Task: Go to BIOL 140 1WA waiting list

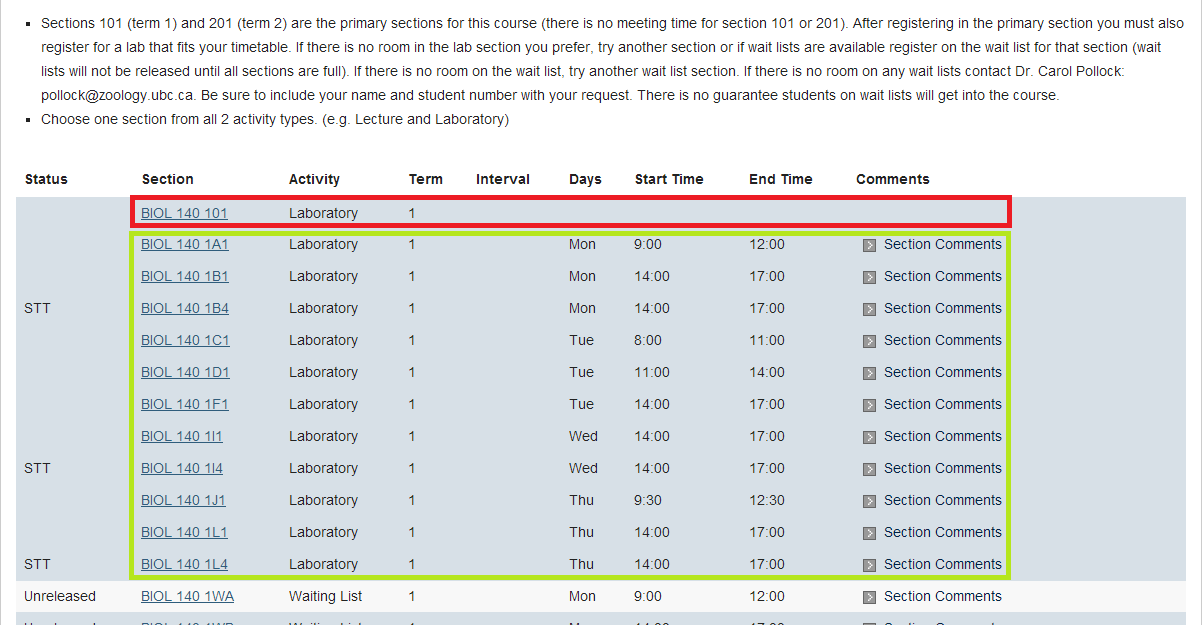Action: (187, 596)
